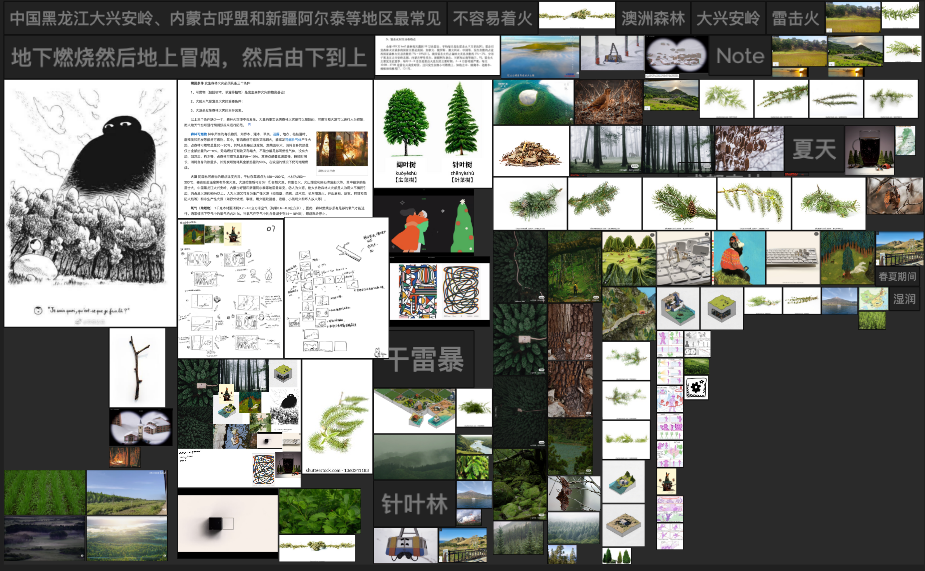Select the 针叶林 text note
This screenshot has width=925, height=571.
pos(414,504)
